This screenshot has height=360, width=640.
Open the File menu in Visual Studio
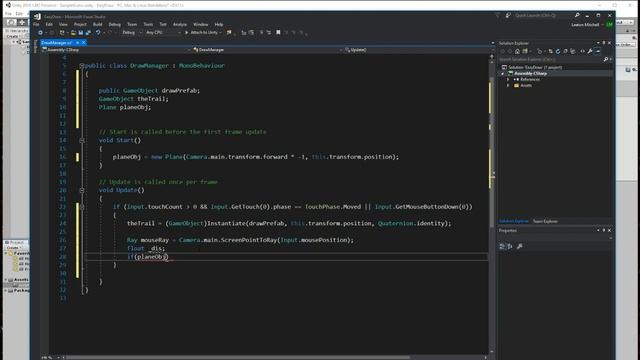click(36, 24)
